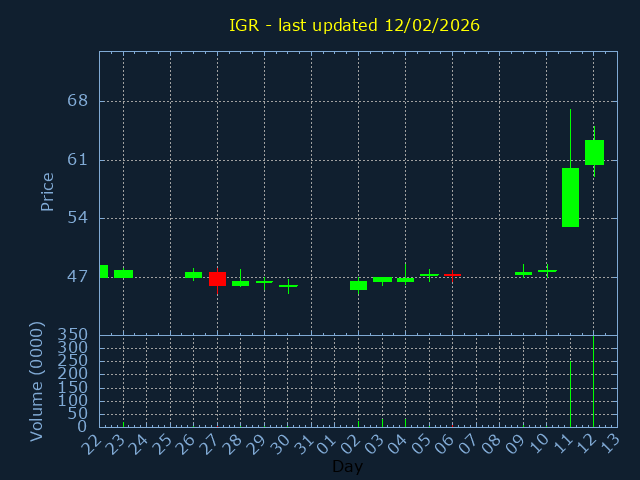Viewport: 640px width, 480px height.
Task: Click the green candlestick body on day 12
Action: click(x=594, y=152)
